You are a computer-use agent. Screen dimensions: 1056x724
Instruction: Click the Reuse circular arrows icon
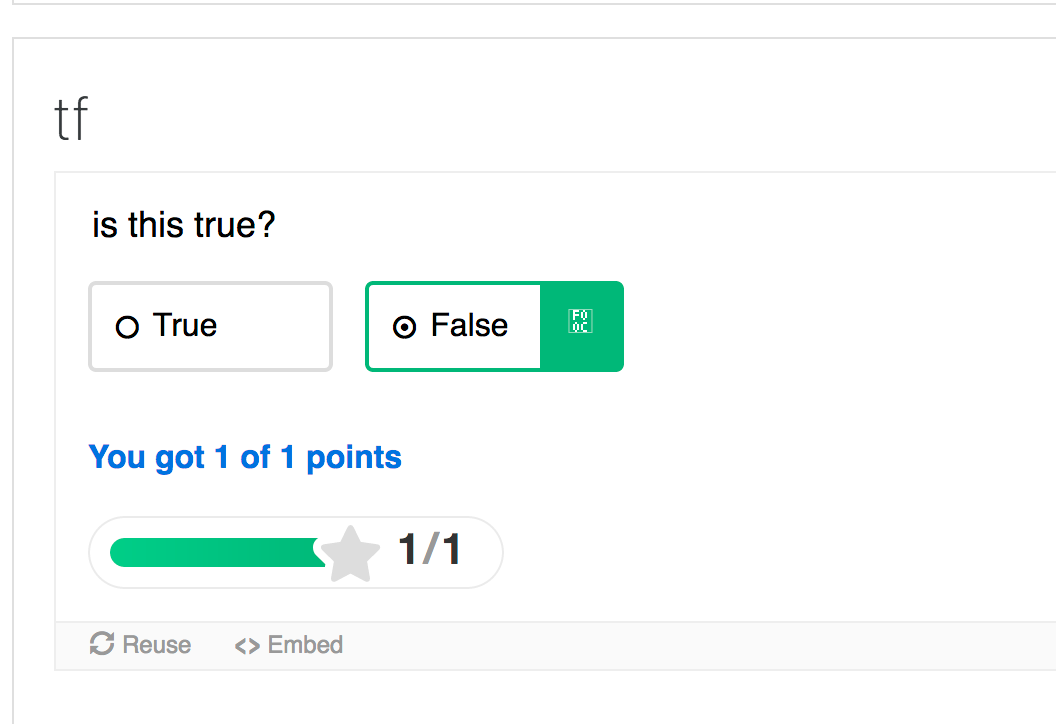(x=102, y=643)
